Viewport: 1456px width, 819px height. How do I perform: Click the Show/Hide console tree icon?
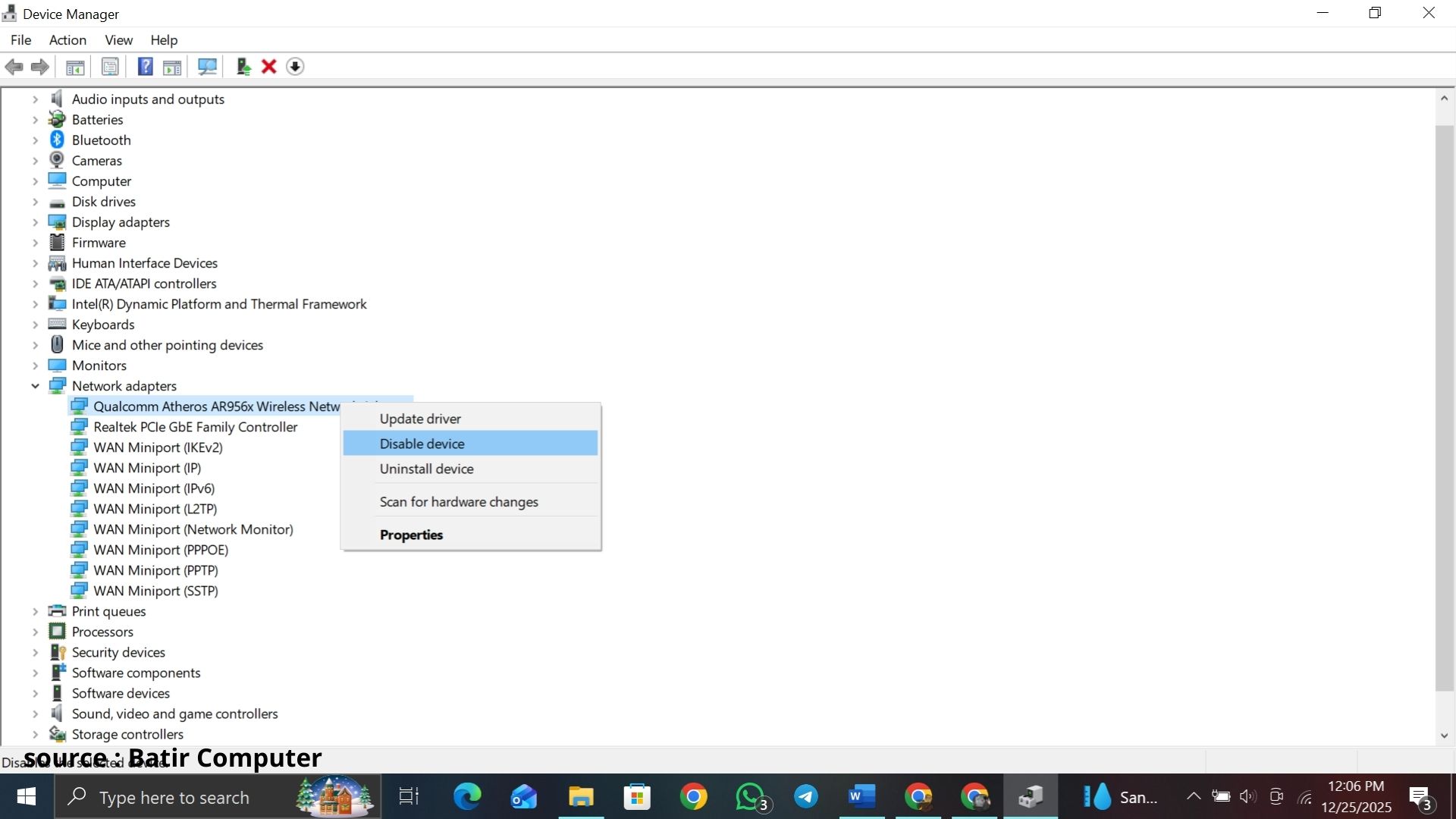click(x=75, y=67)
